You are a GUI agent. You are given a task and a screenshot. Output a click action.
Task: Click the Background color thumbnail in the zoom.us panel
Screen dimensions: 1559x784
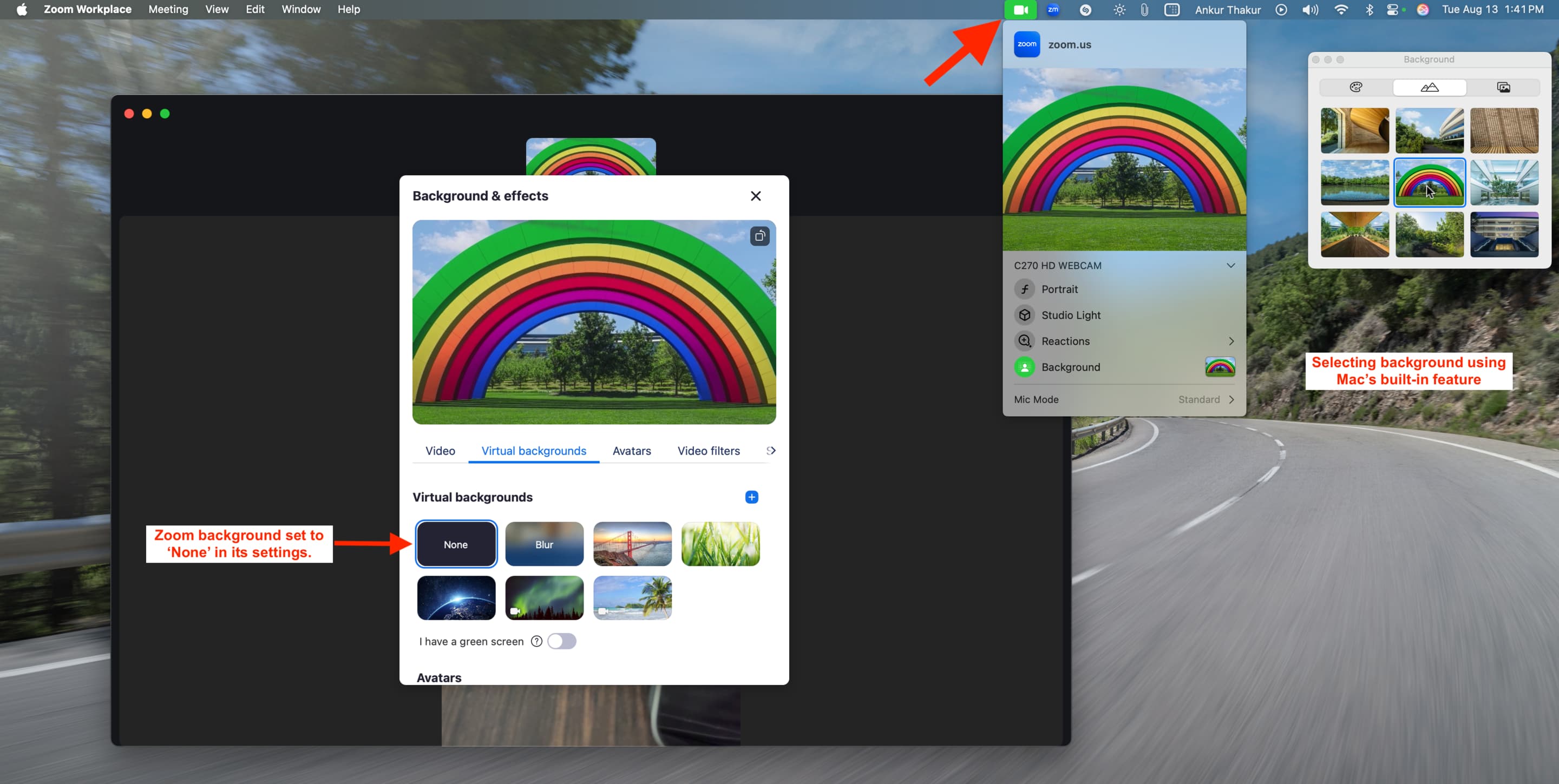tap(1220, 367)
